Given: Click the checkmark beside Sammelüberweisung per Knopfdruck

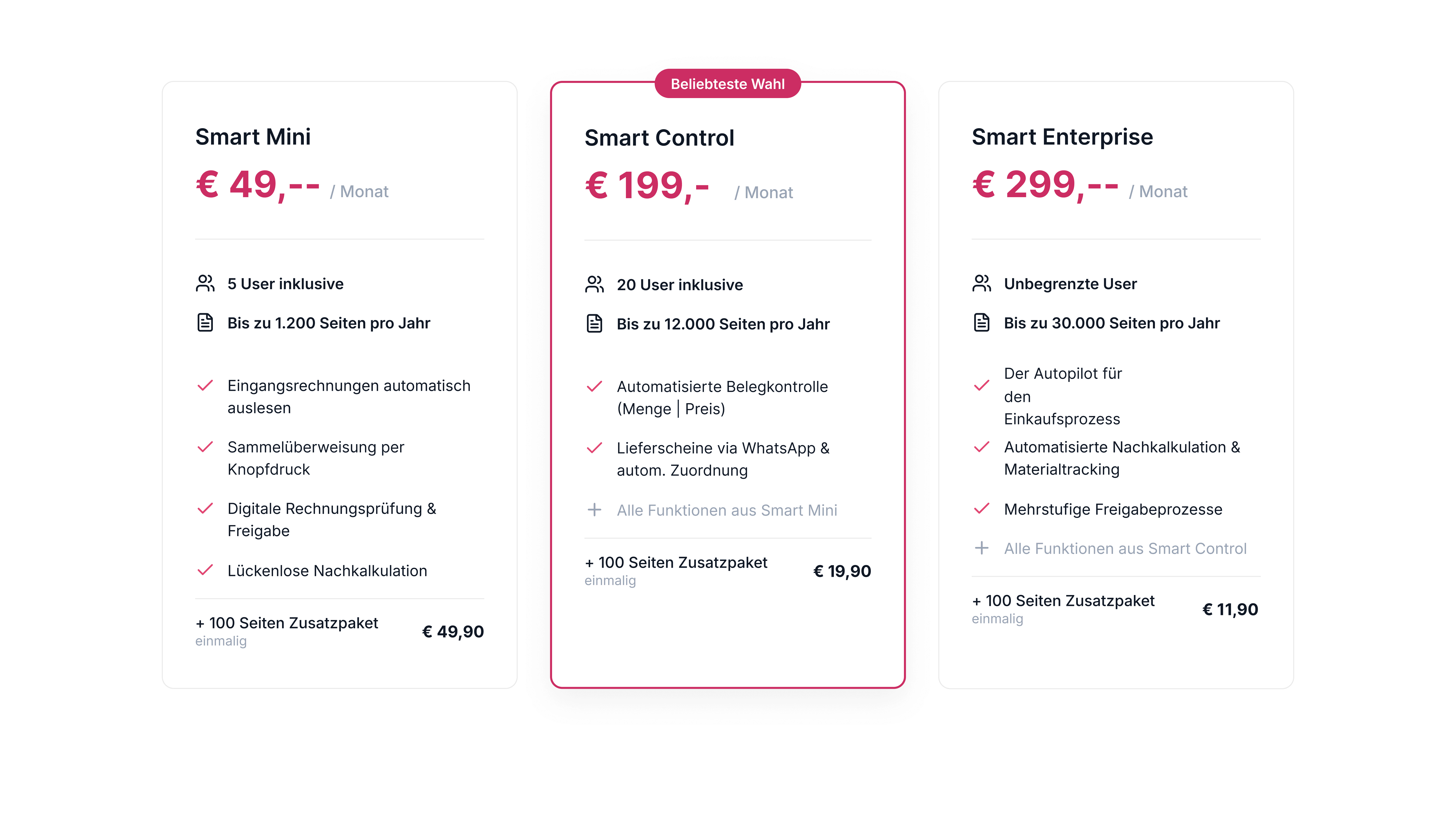Looking at the screenshot, I should pyautogui.click(x=205, y=447).
